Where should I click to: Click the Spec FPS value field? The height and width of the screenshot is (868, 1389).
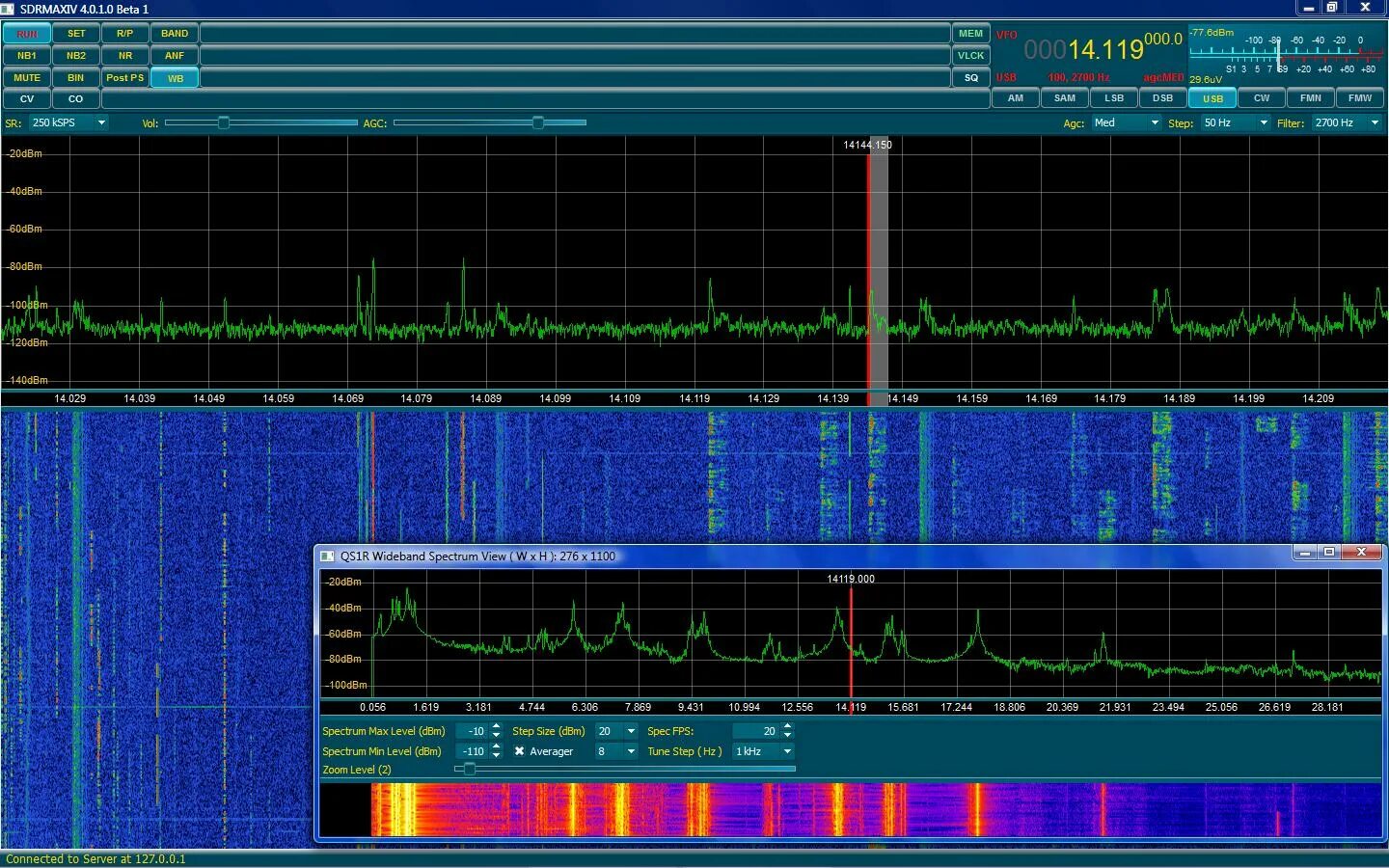coord(756,731)
